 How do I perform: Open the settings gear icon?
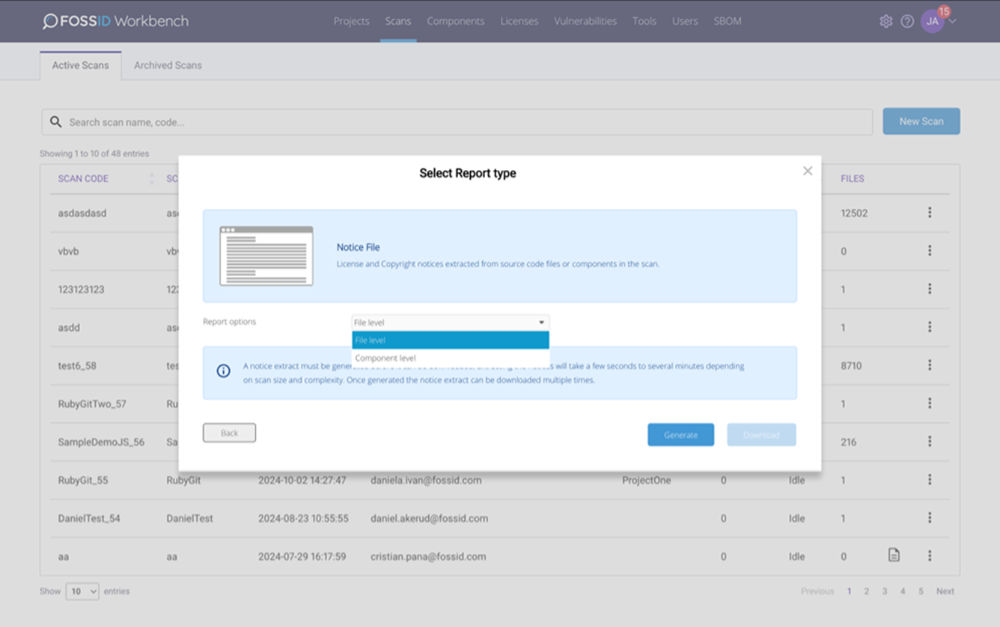tap(886, 21)
